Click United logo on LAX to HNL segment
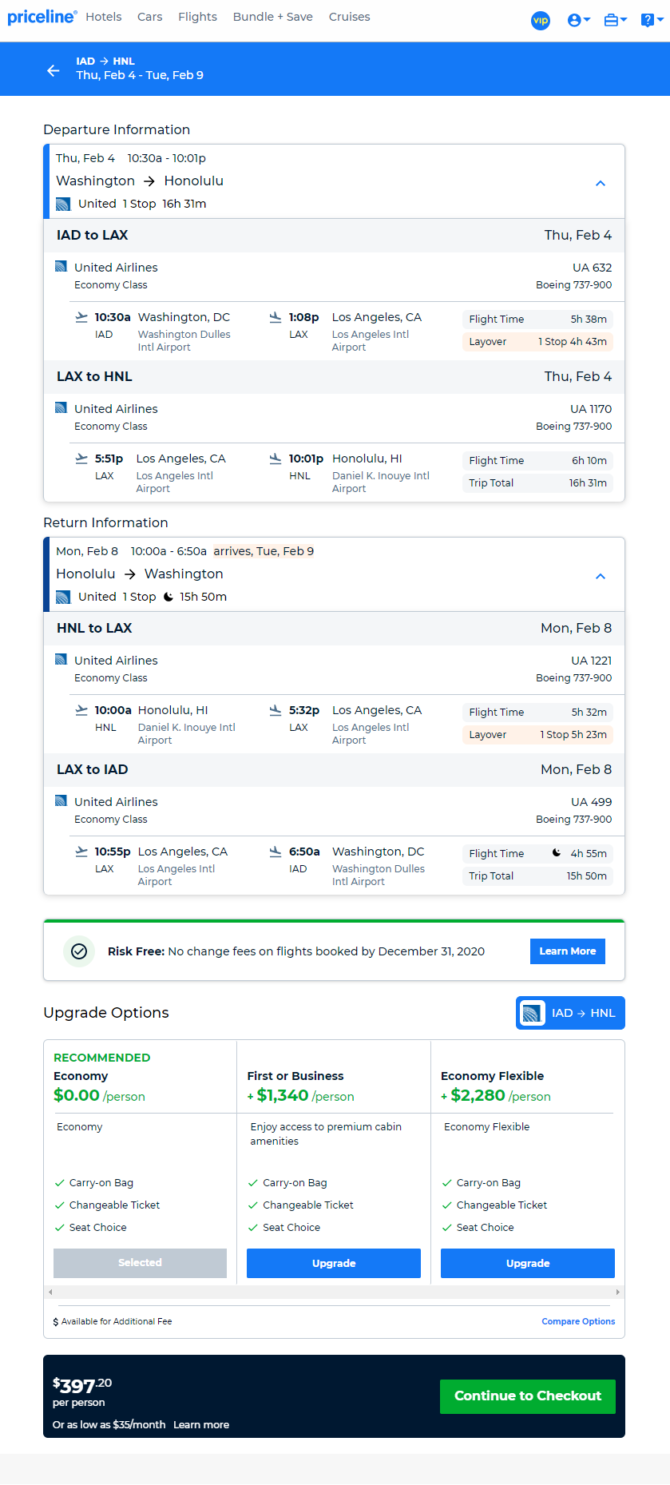 61,408
